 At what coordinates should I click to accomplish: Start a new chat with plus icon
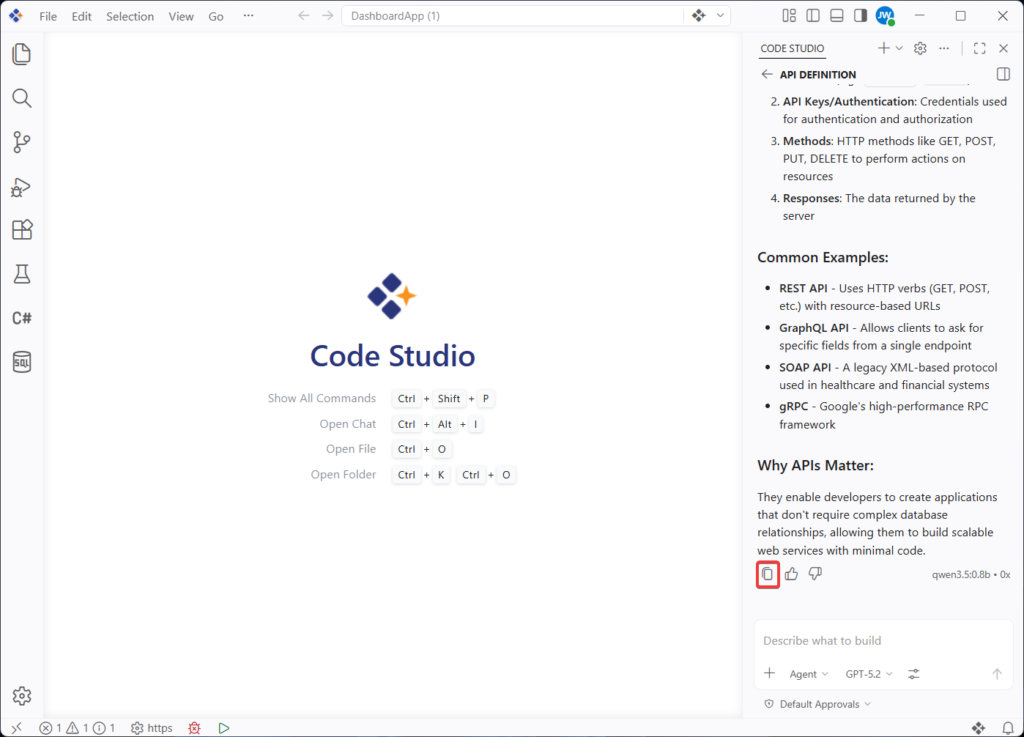[x=884, y=48]
